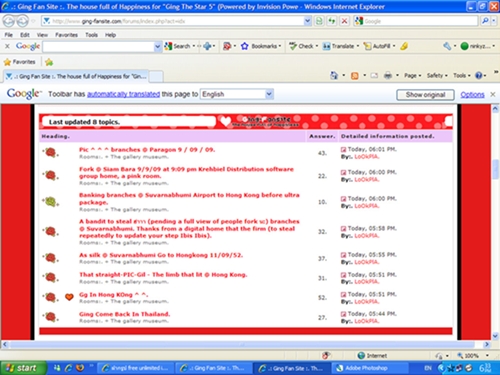This screenshot has width=500, height=375.
Task: Click the browser Back arrow button
Action: pyautogui.click(x=9, y=21)
